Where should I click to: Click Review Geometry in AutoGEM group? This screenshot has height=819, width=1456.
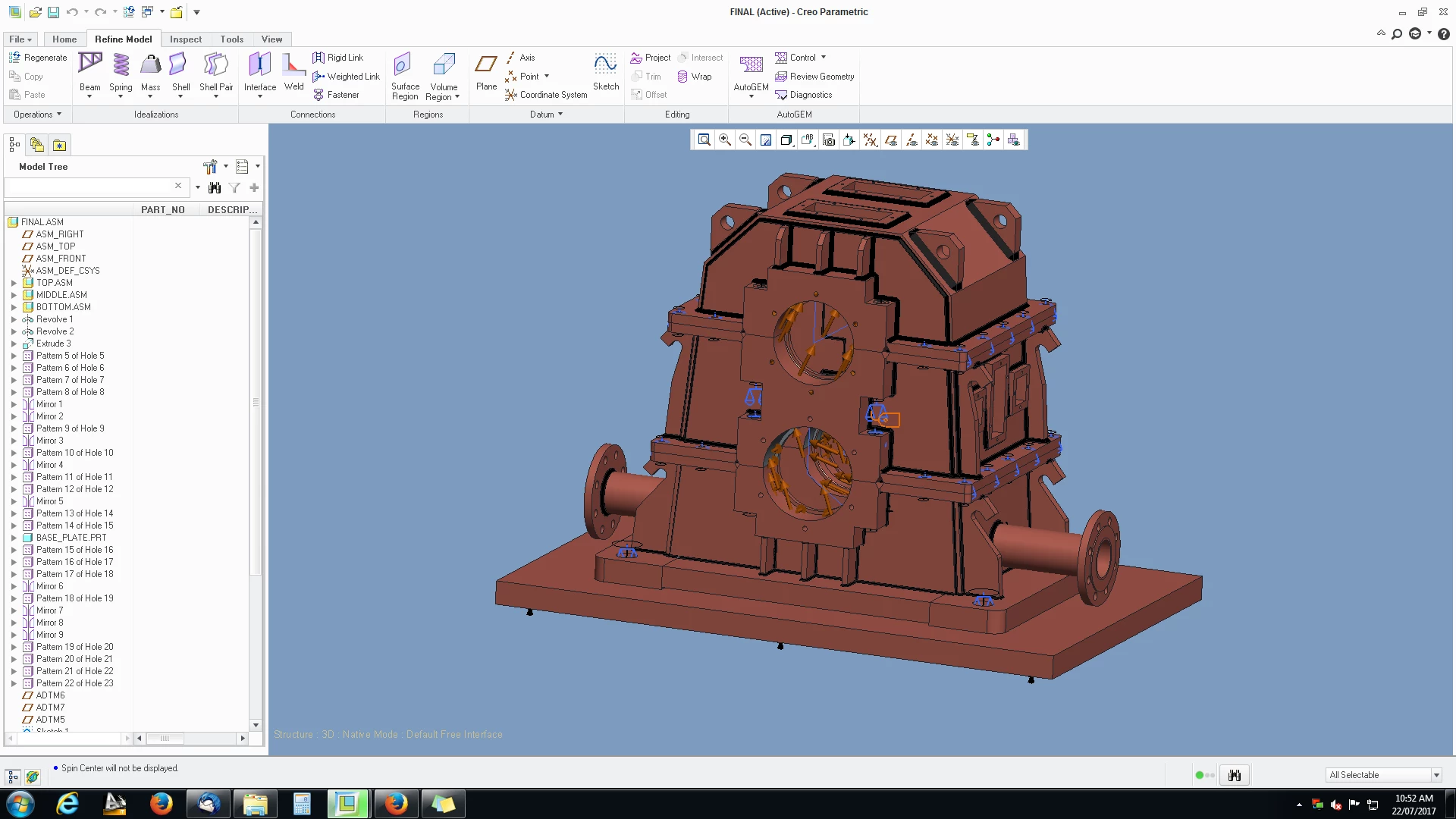pyautogui.click(x=814, y=77)
